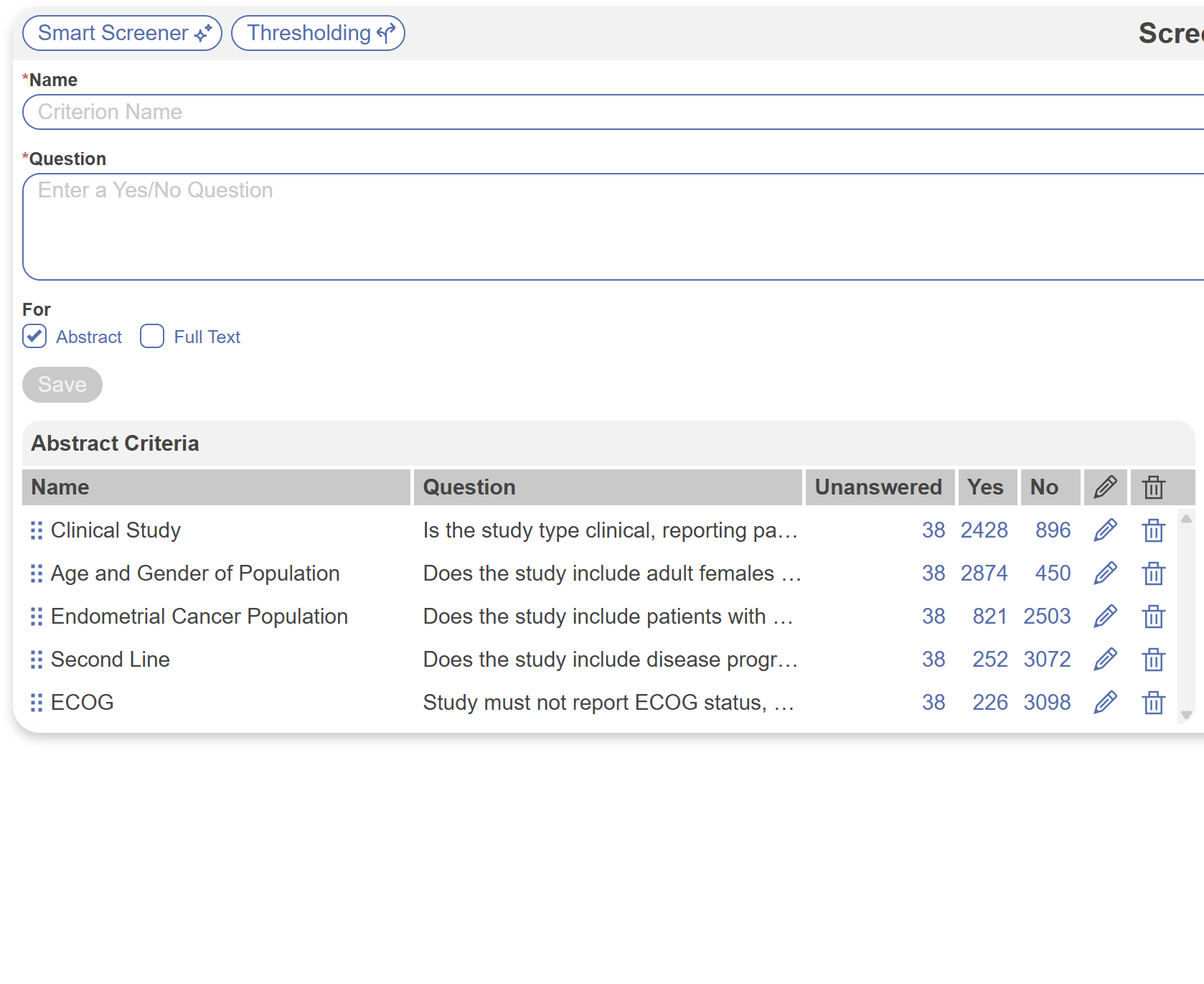1204x984 pixels.
Task: Delete the Clinical Study criterion
Action: [x=1153, y=530]
